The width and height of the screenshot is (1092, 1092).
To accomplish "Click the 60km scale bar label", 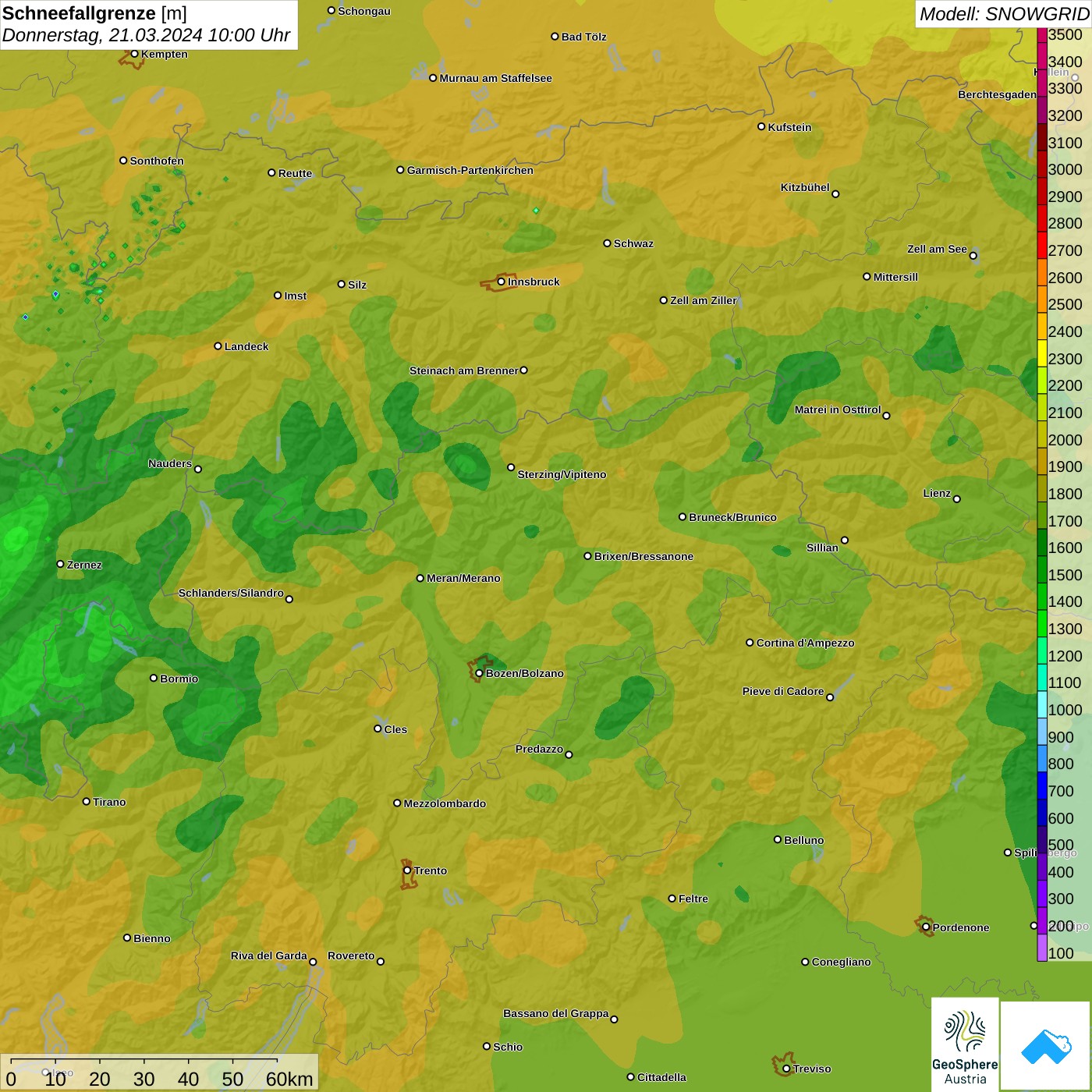I will [x=289, y=1079].
